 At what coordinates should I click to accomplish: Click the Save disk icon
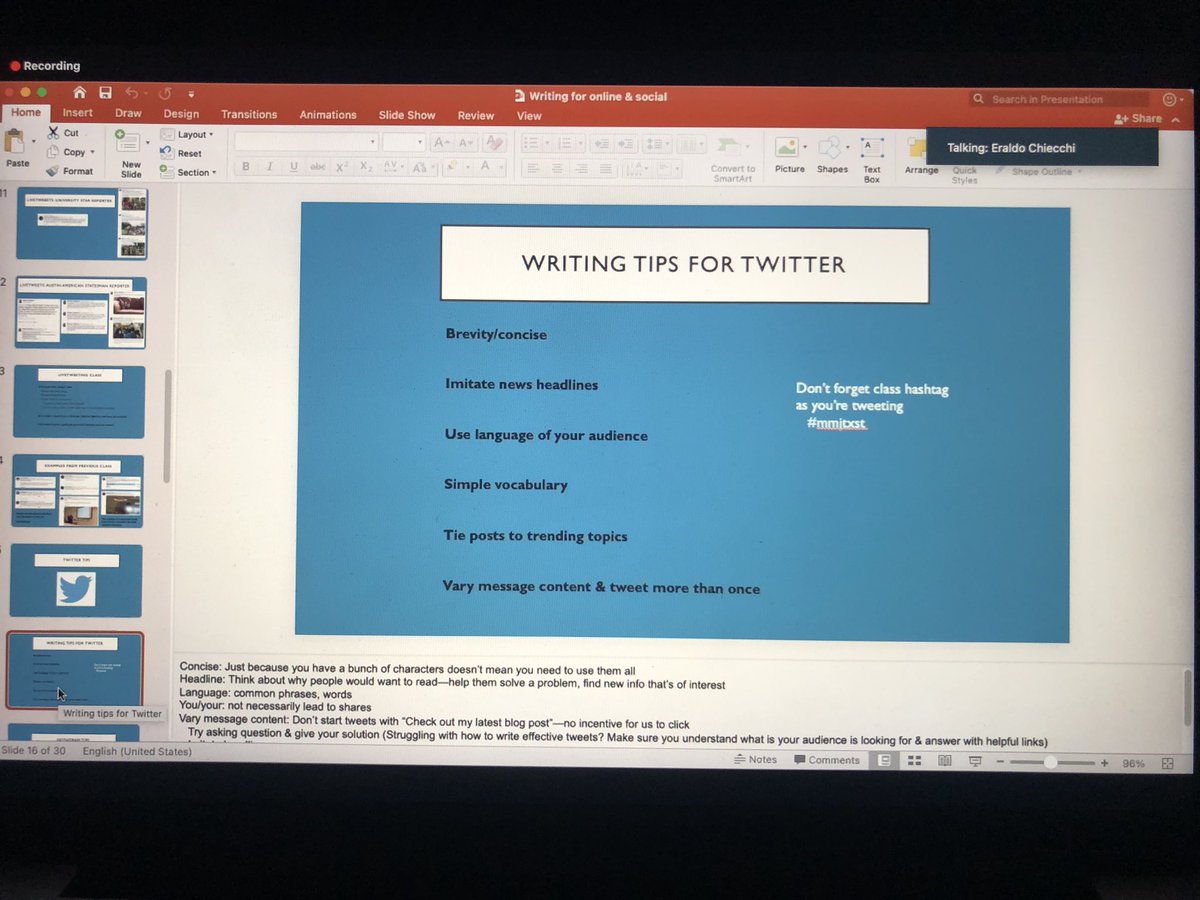[105, 92]
